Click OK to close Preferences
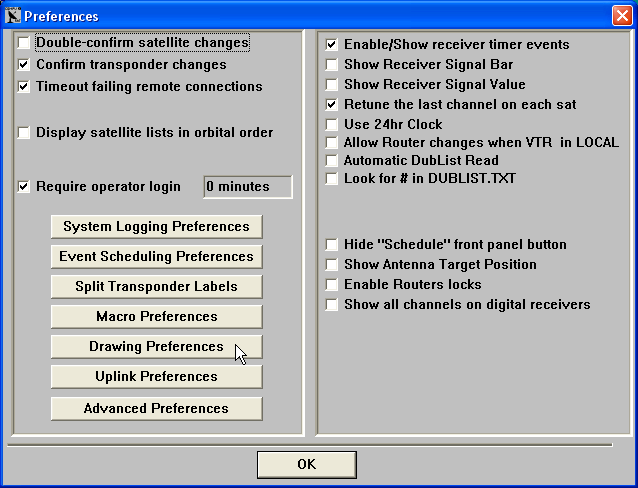 point(307,464)
